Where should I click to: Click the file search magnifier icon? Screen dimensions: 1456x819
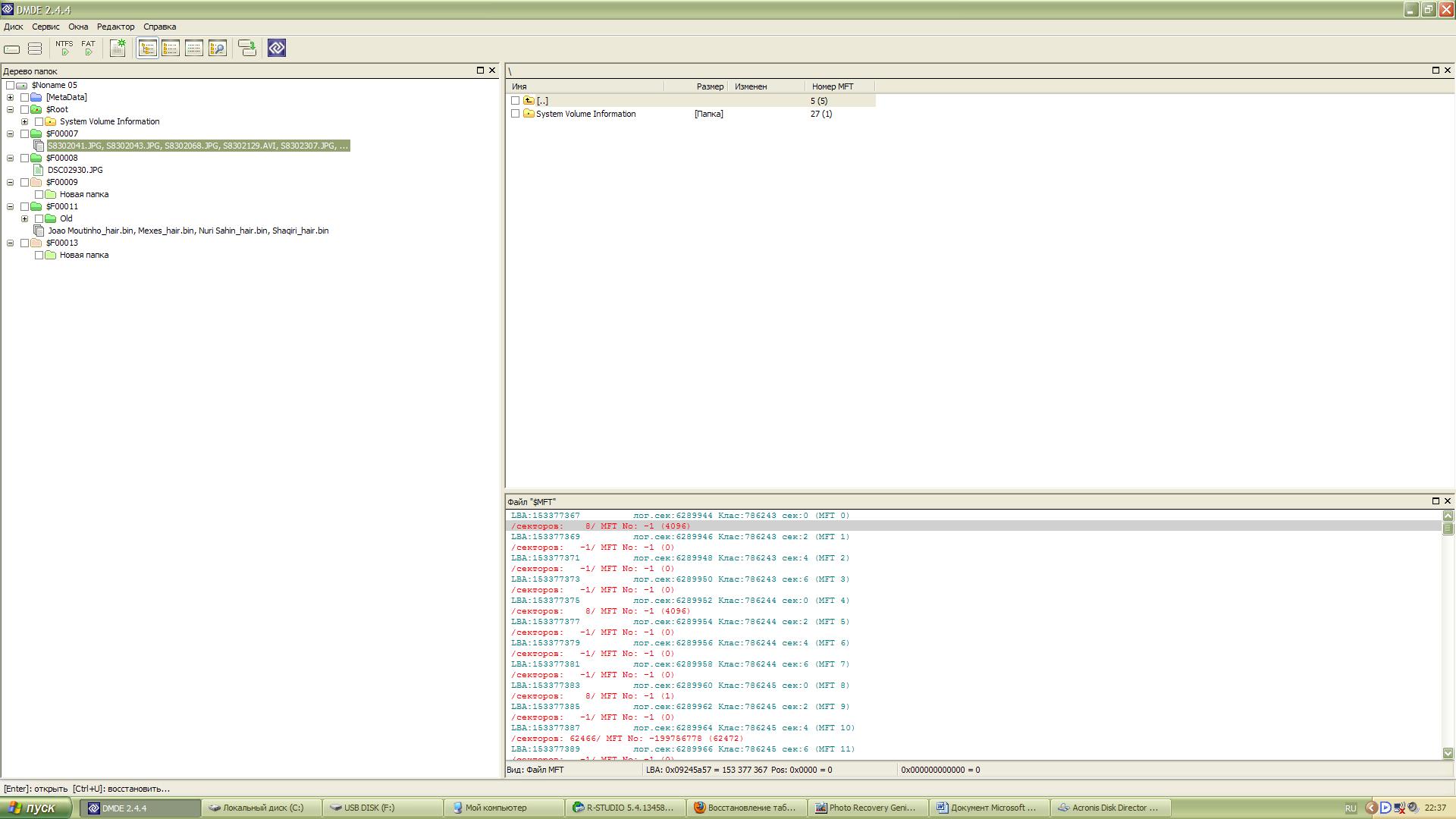[218, 49]
